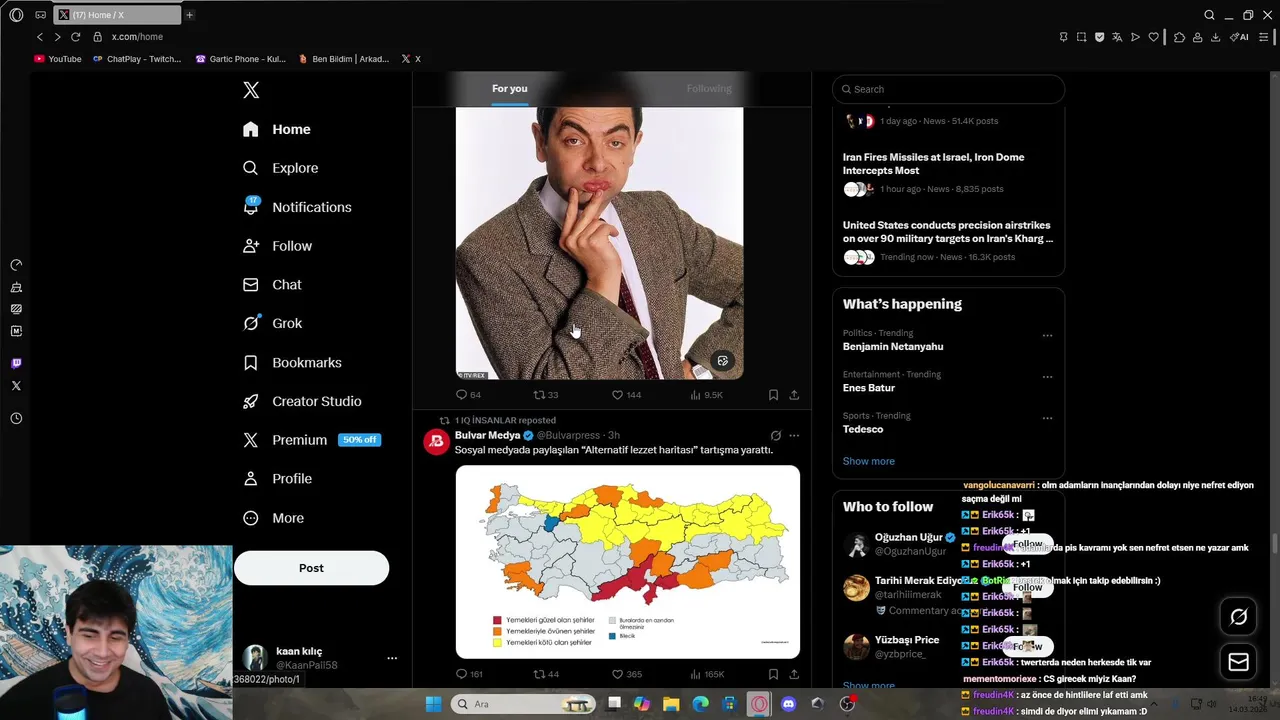Viewport: 1280px width, 720px height.
Task: Open Twitch in the Opera sidebar
Action: pyautogui.click(x=16, y=363)
